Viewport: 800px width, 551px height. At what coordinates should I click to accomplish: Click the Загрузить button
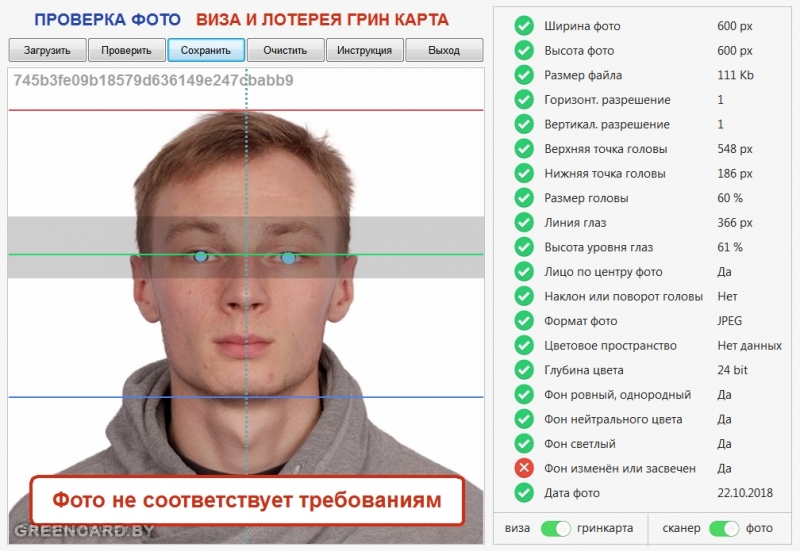click(47, 50)
